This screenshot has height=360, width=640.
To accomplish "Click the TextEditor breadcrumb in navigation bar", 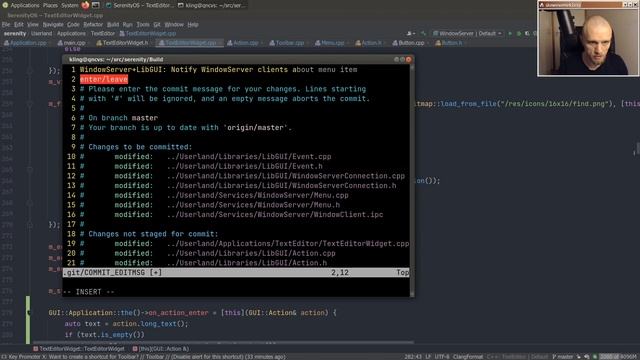I will (102, 33).
